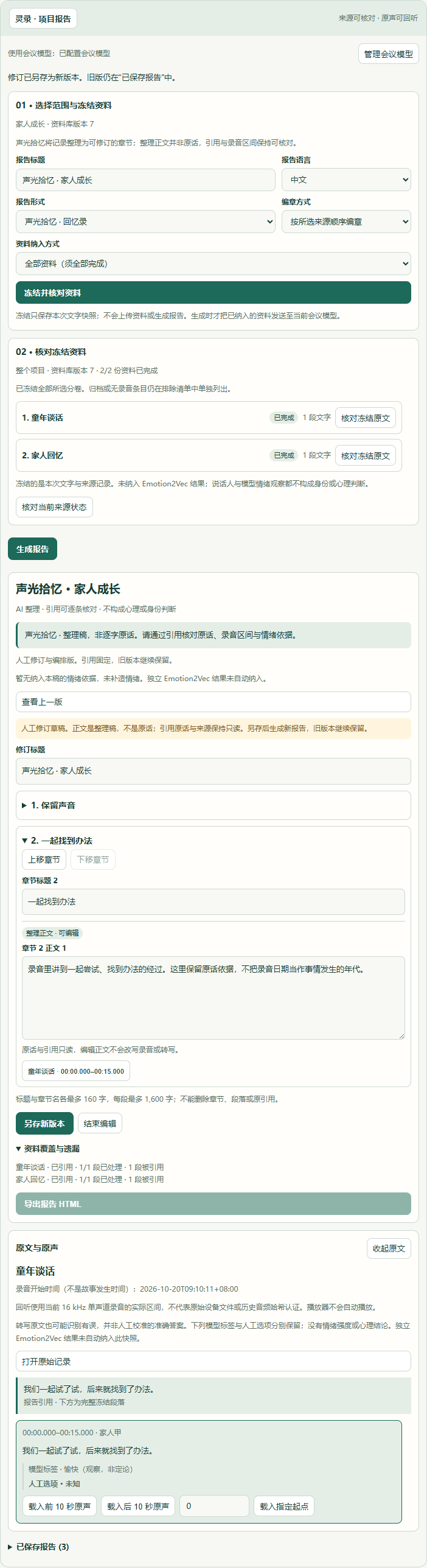Click the quoted line 报告引用 · 下方为完整冻结段落

(x=74, y=1402)
